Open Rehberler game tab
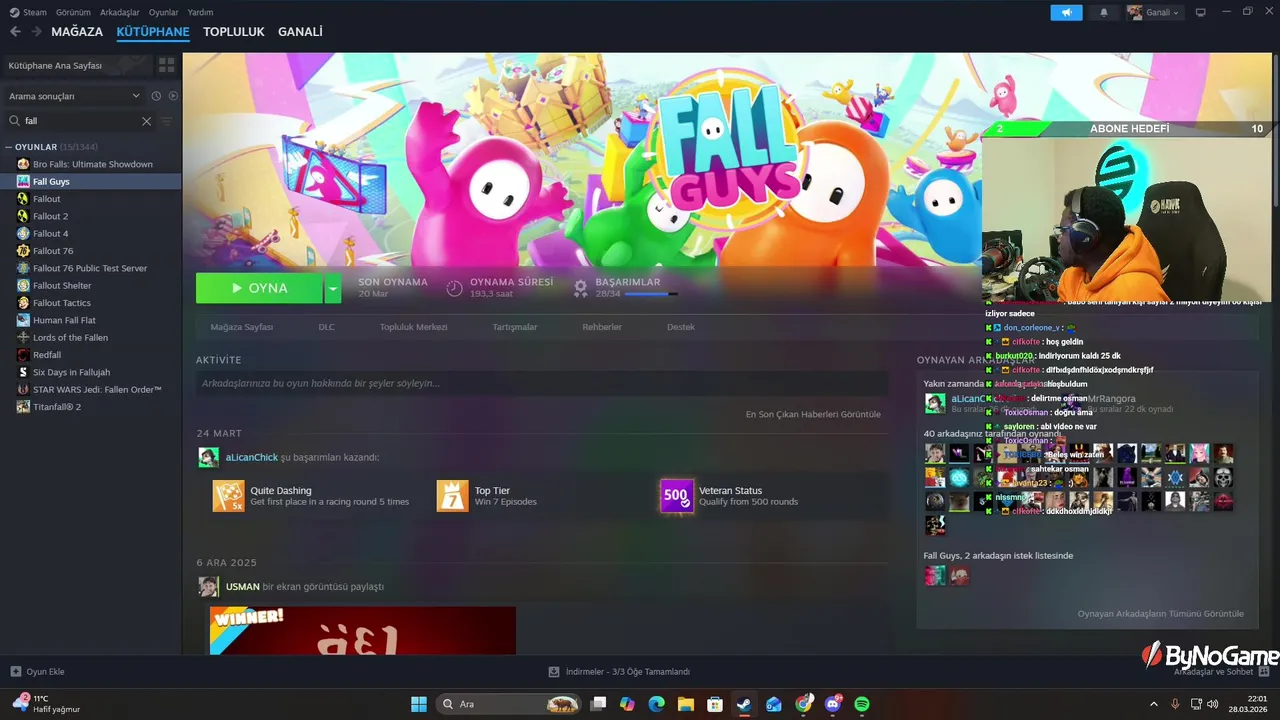The height and width of the screenshot is (720, 1280). point(602,327)
